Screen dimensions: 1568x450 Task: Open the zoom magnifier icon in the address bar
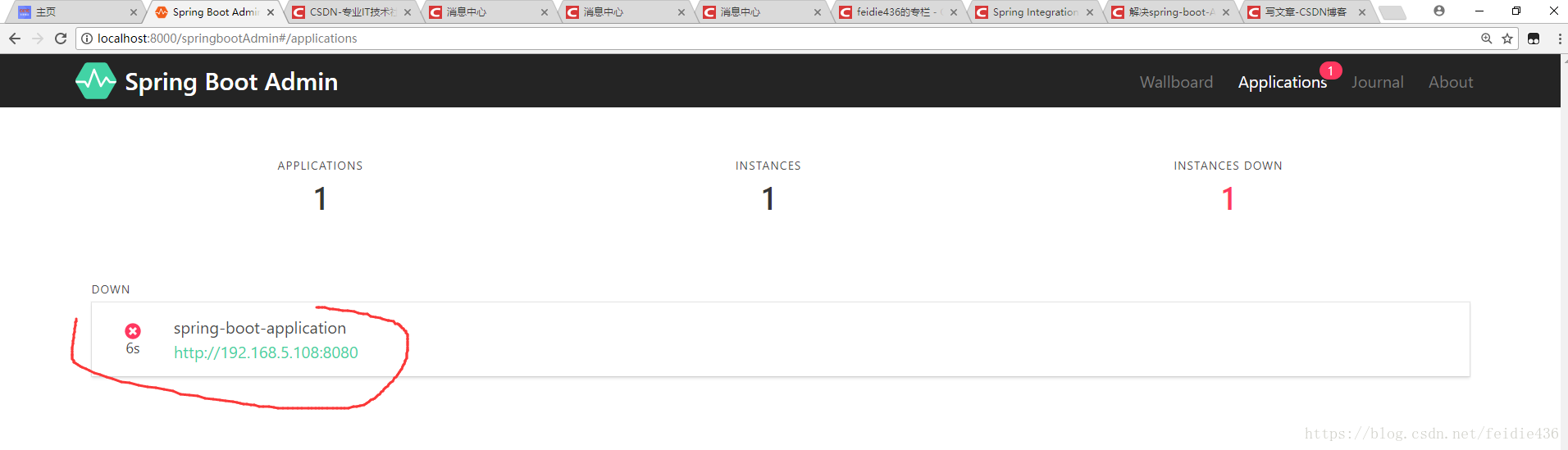tap(1486, 39)
